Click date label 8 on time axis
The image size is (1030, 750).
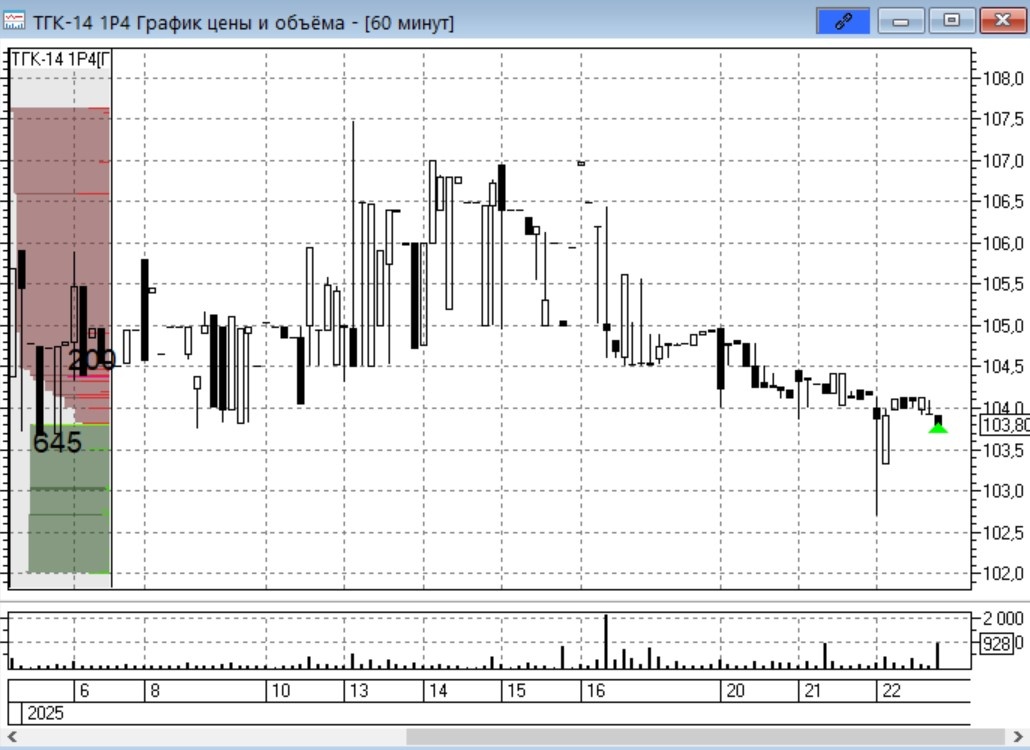[155, 691]
